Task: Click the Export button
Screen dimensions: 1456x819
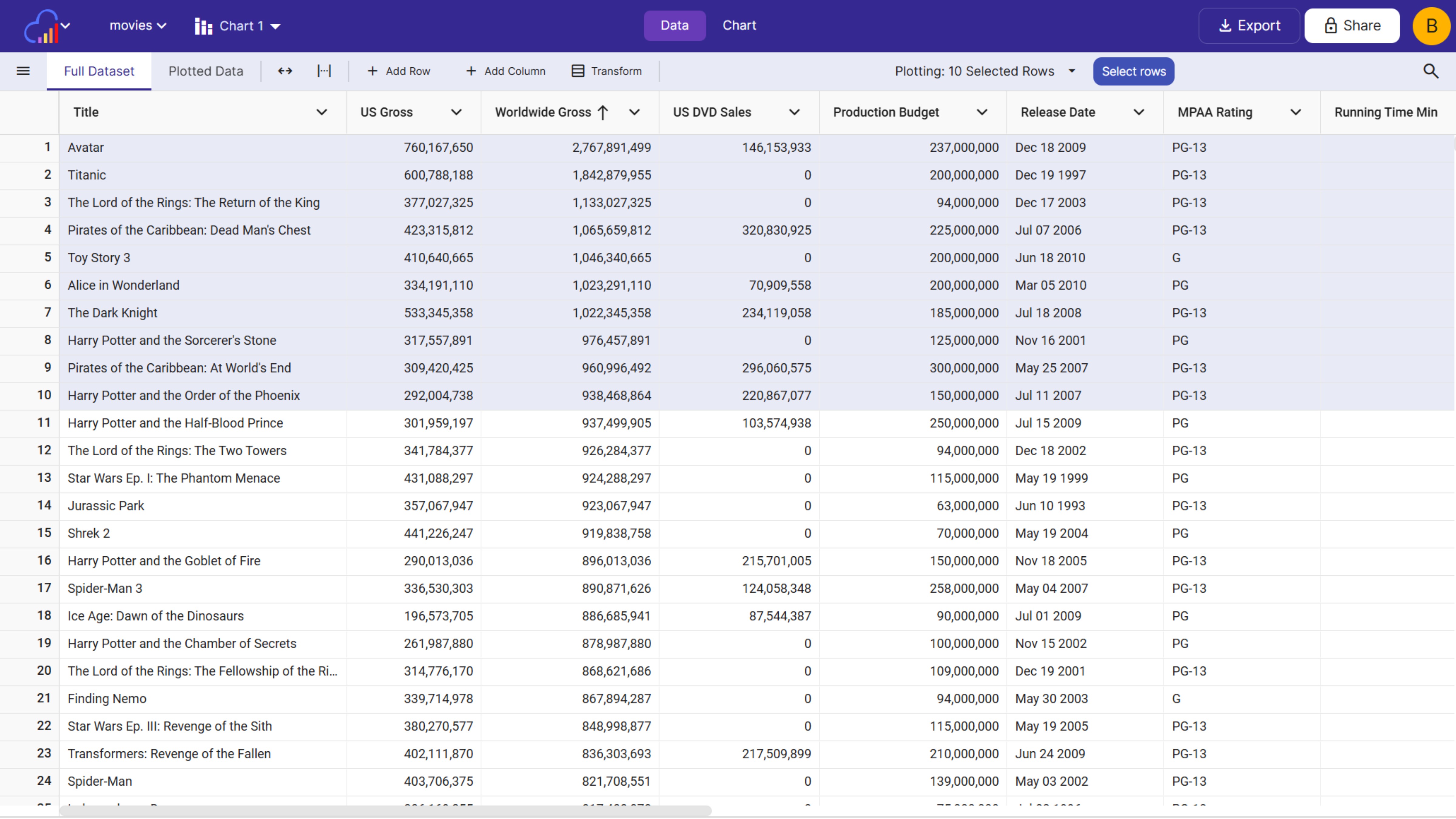Action: click(x=1249, y=26)
